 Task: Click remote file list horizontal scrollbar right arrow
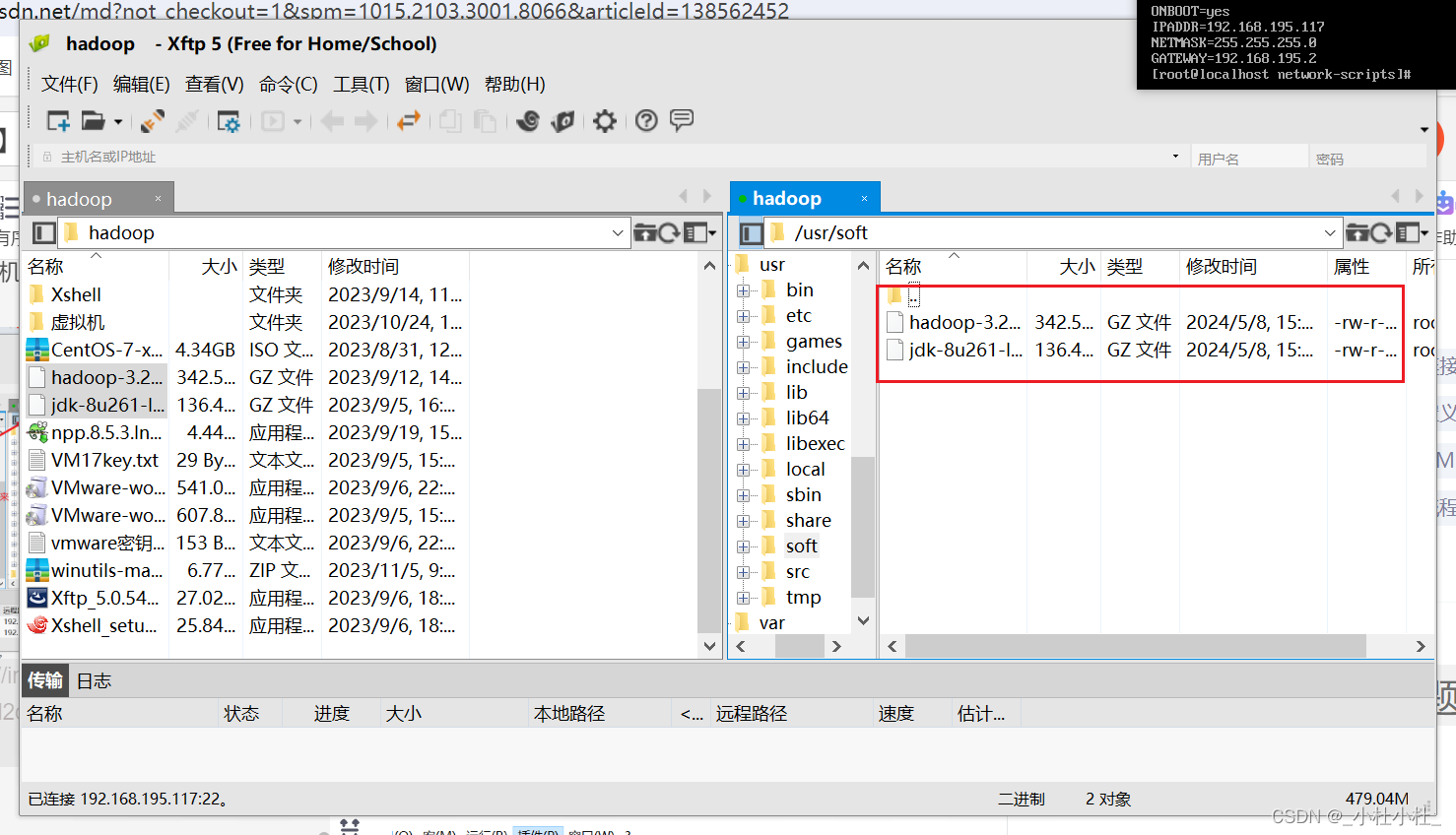(1421, 646)
